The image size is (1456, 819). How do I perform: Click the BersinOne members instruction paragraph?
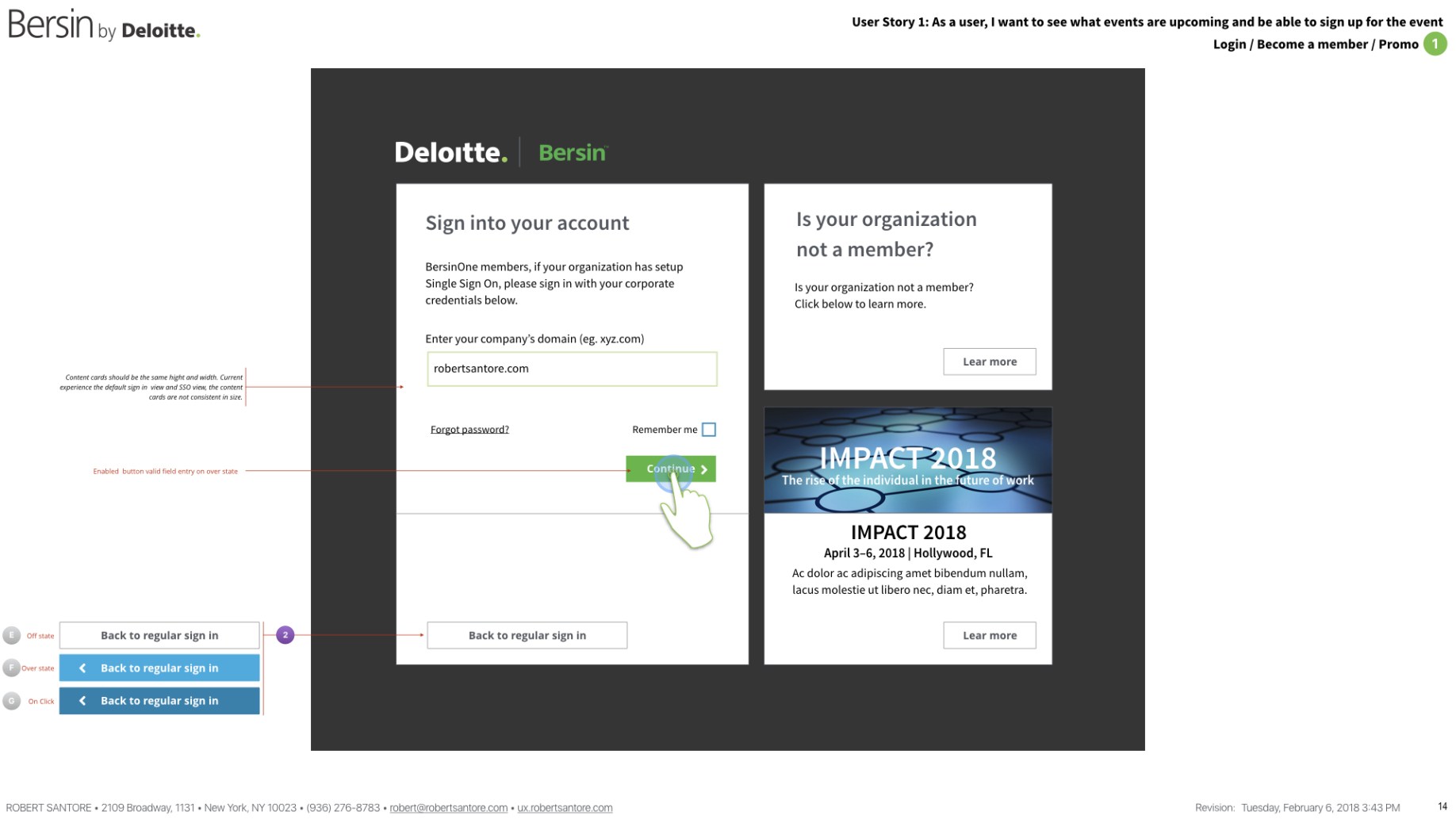[554, 284]
